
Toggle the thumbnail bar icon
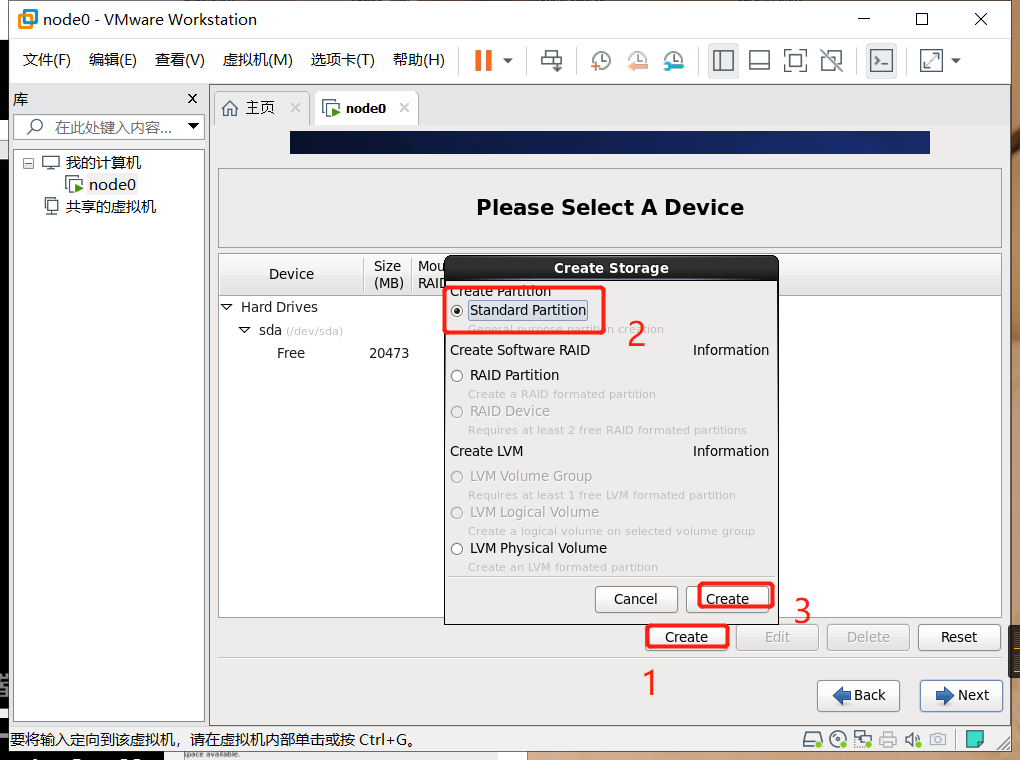click(759, 61)
